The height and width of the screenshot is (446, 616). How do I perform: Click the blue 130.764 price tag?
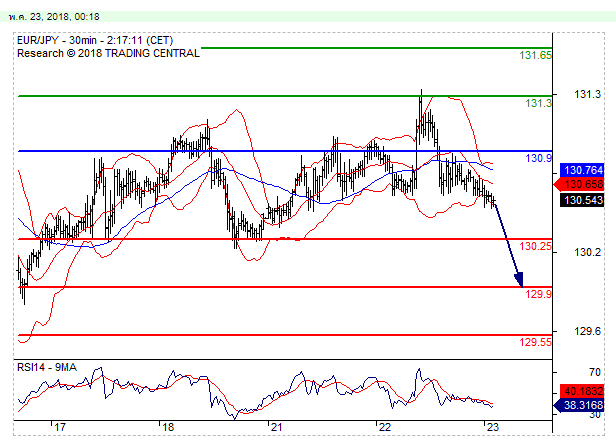[583, 170]
